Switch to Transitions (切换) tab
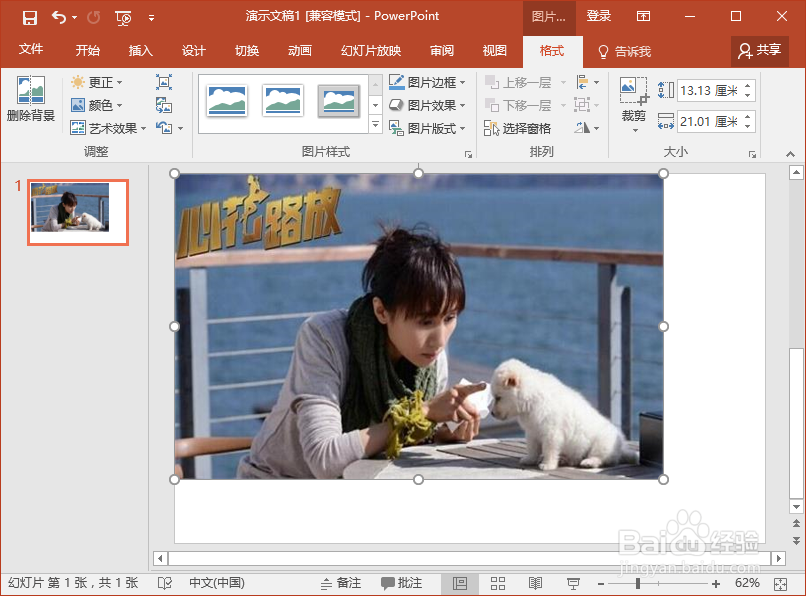The width and height of the screenshot is (806, 596). pos(247,50)
